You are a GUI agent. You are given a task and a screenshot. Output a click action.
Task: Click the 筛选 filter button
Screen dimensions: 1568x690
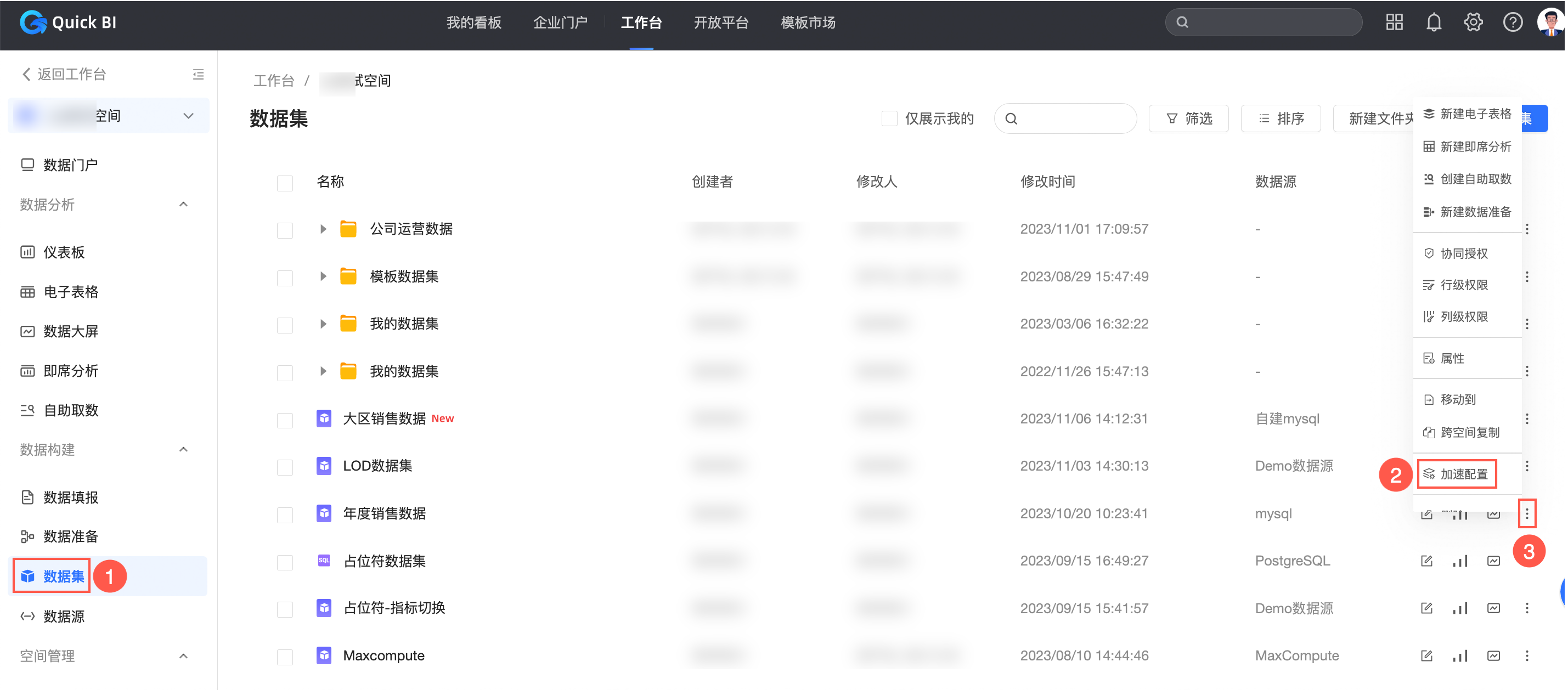[x=1188, y=118]
